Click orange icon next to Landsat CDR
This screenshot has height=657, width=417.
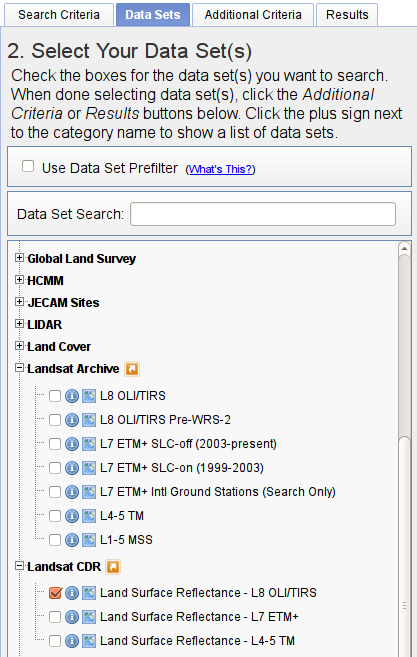113,567
